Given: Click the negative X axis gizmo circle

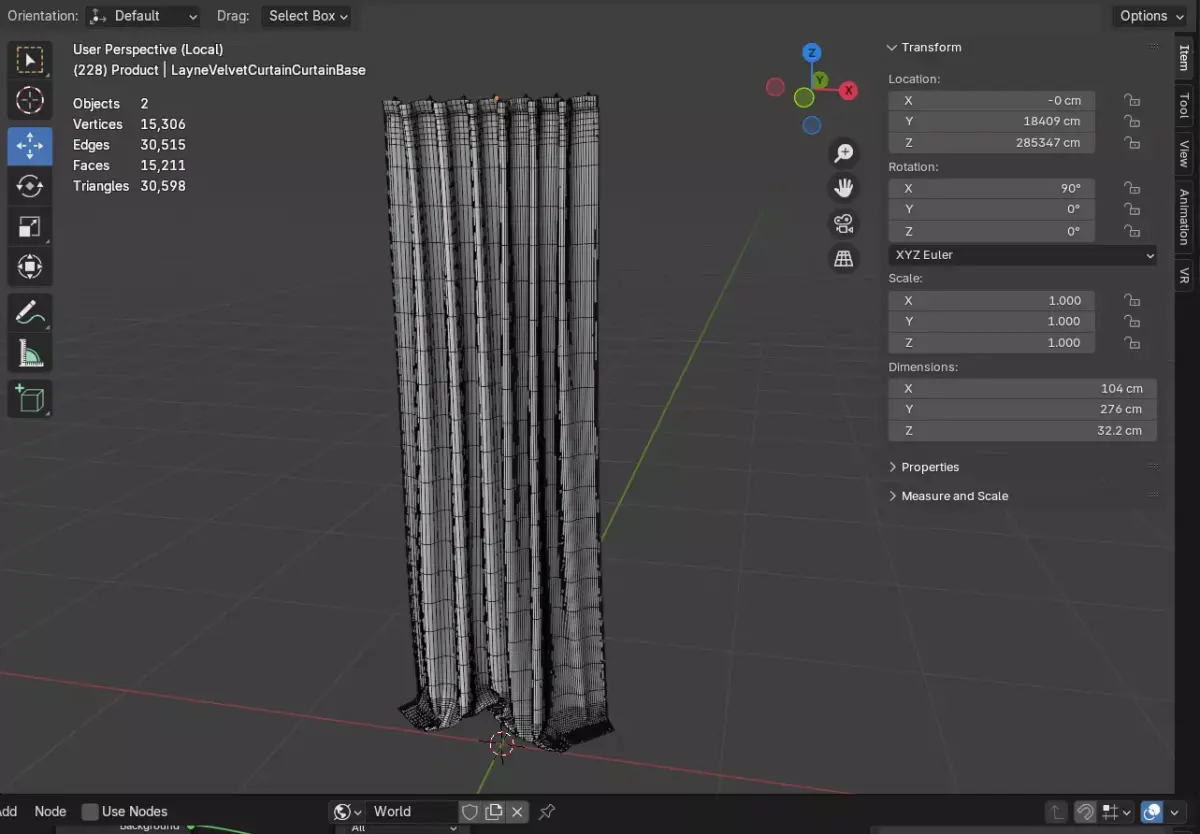Looking at the screenshot, I should pos(775,87).
